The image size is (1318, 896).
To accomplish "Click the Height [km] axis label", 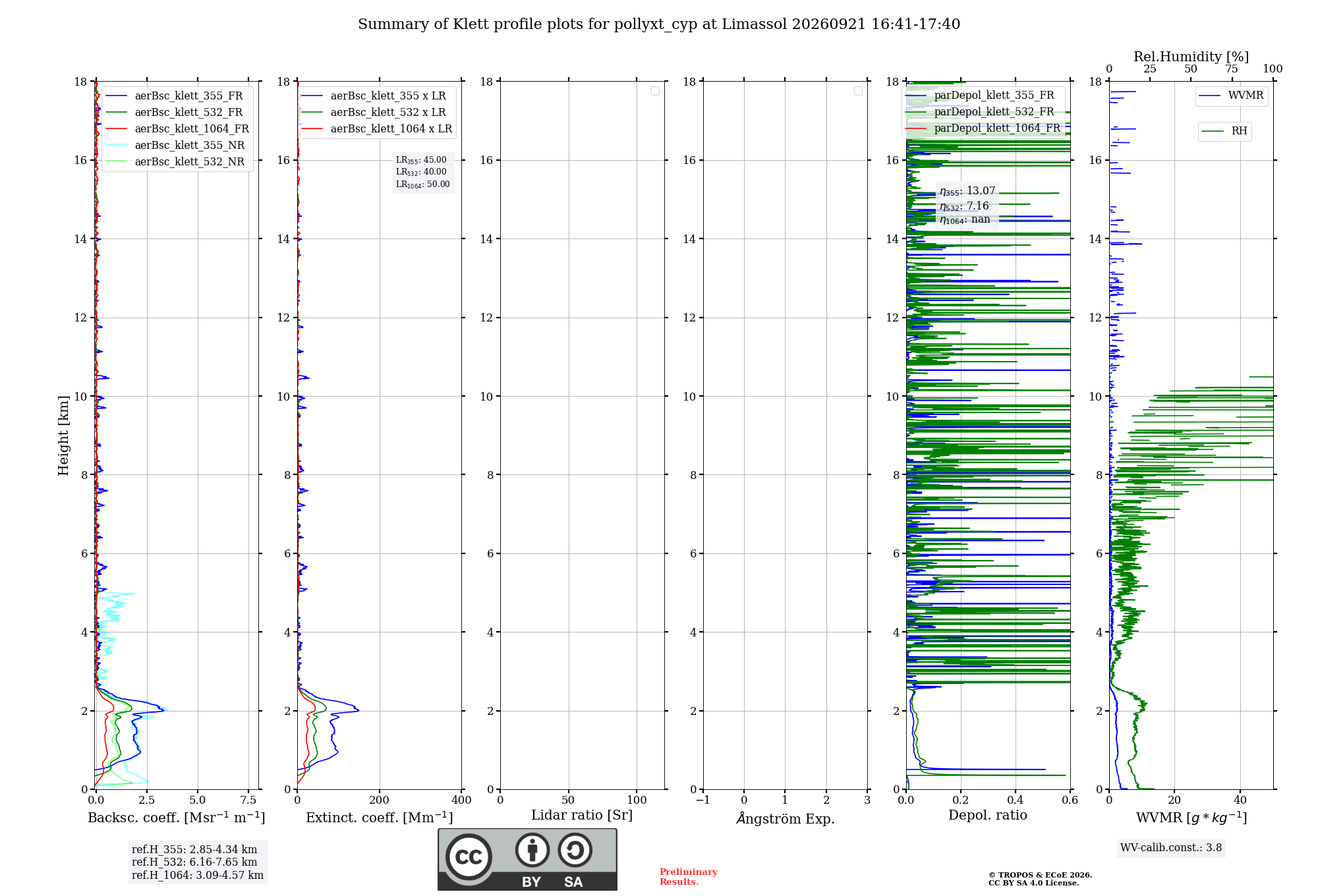I will point(63,435).
